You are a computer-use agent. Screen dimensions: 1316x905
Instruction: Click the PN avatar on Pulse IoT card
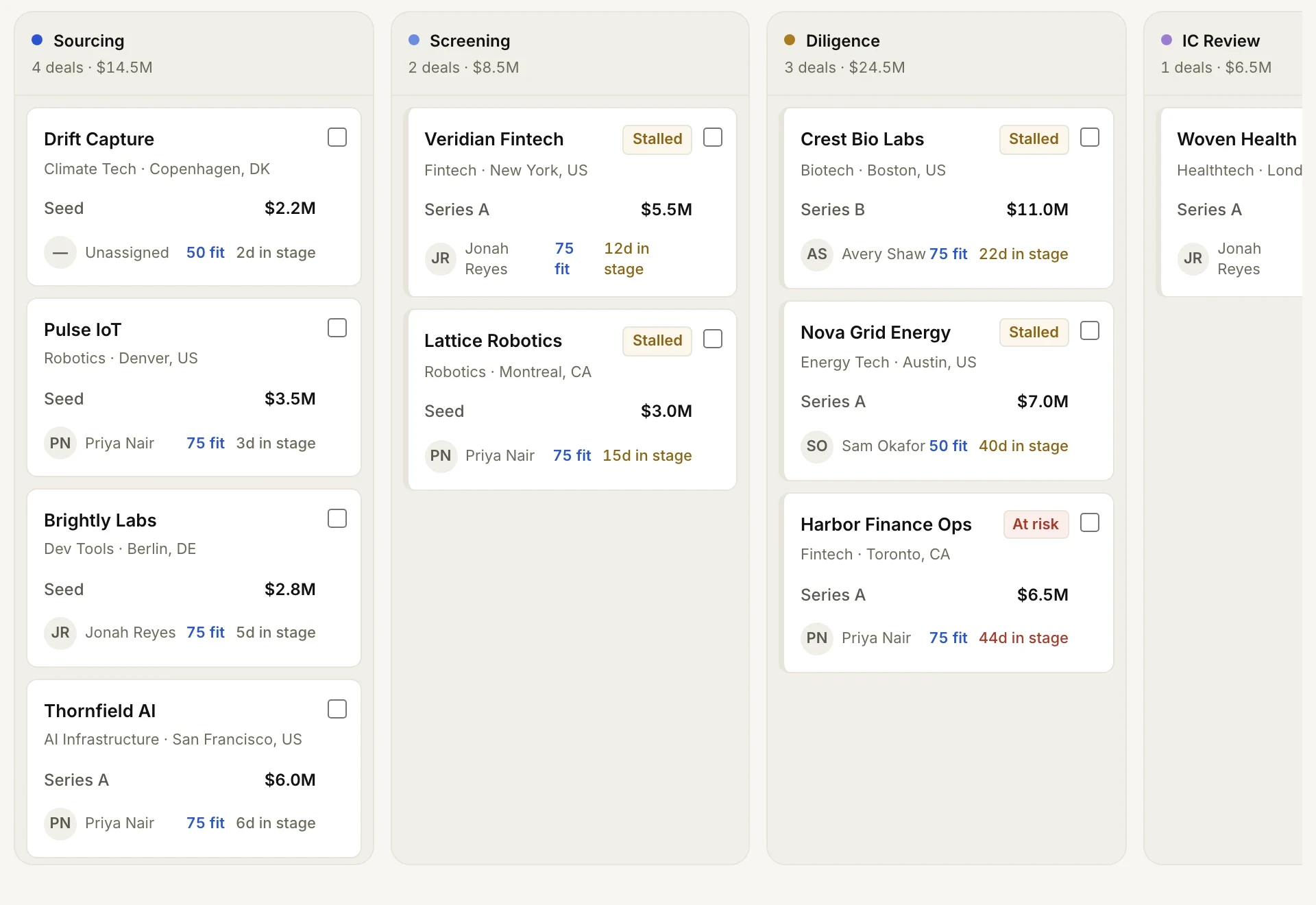point(60,443)
